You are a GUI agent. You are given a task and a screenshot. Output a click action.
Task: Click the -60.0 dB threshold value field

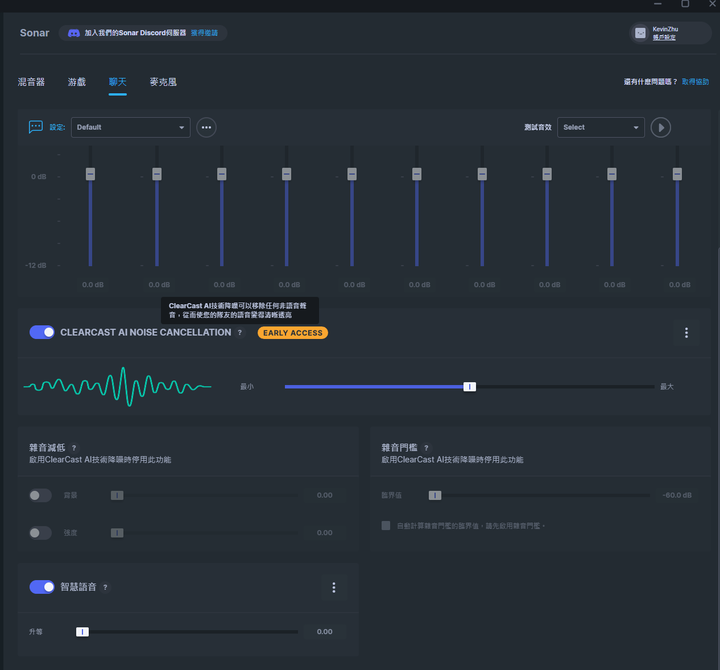[677, 495]
